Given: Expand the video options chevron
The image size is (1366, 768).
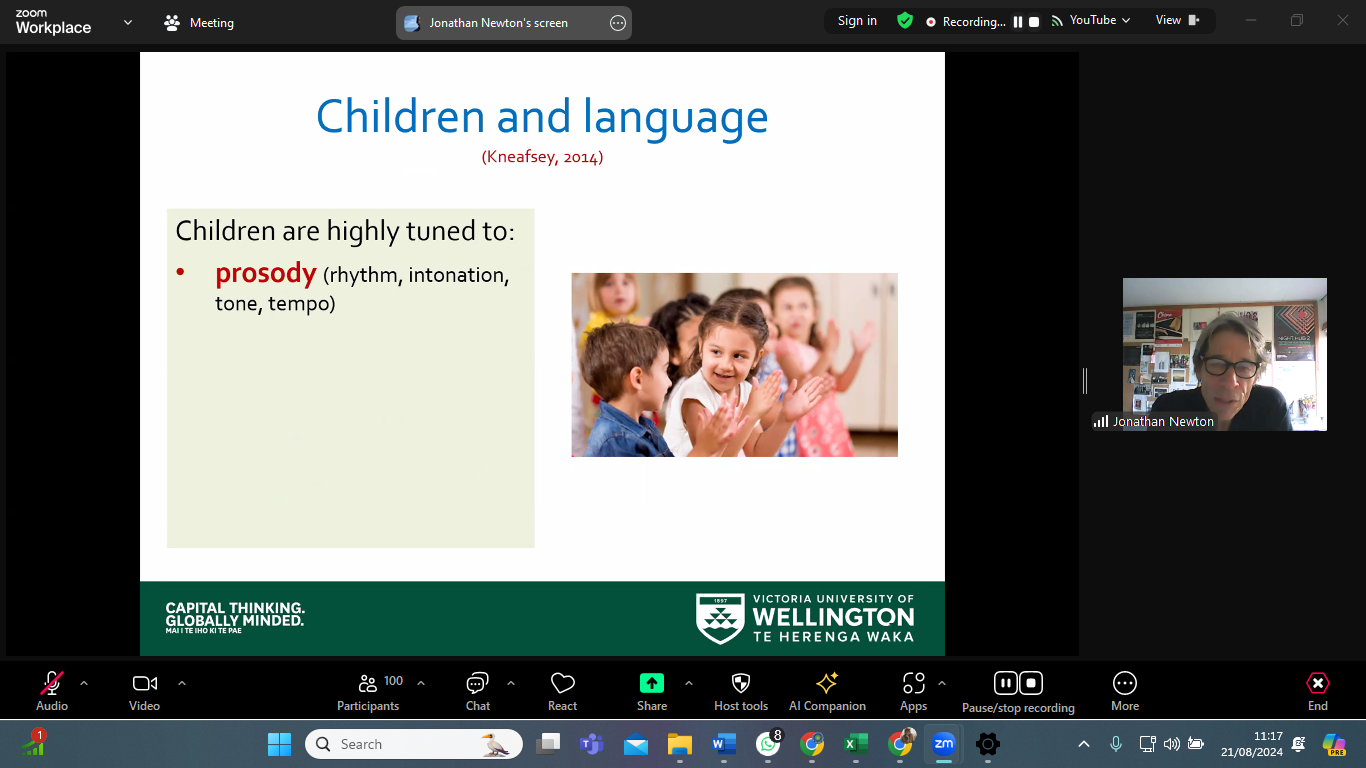Looking at the screenshot, I should click(182, 683).
